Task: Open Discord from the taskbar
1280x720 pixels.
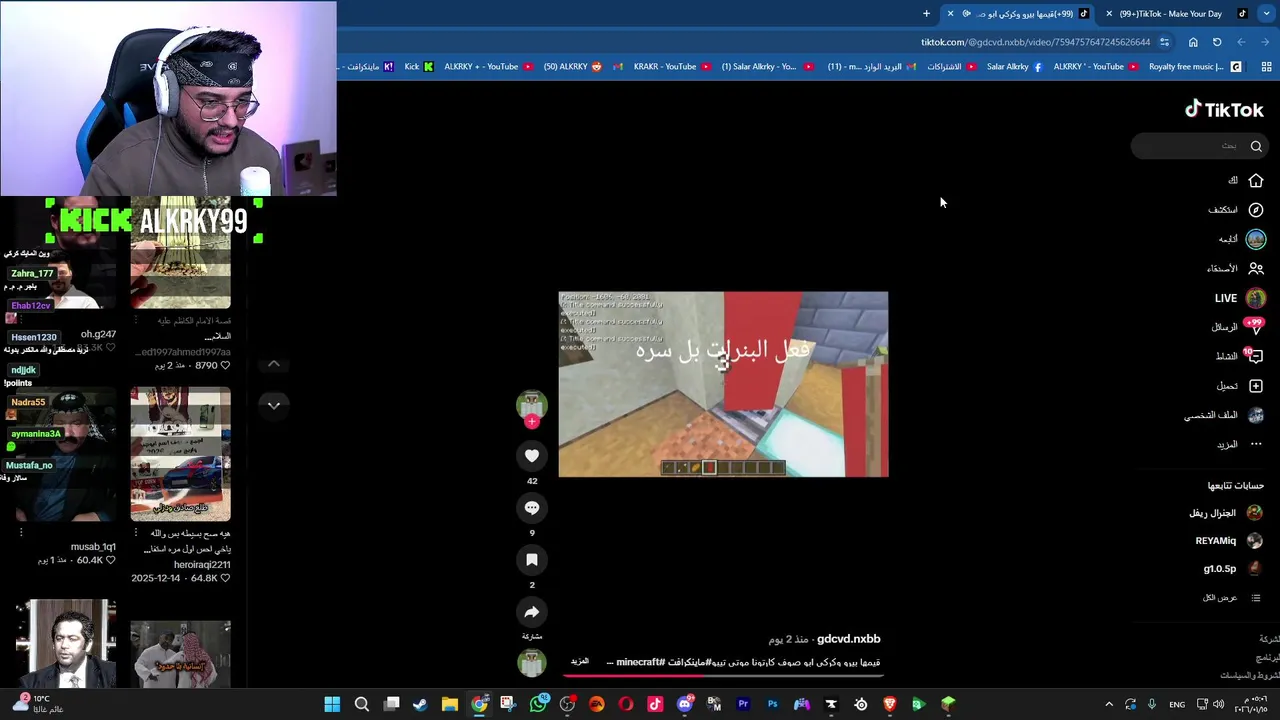Action: [685, 705]
